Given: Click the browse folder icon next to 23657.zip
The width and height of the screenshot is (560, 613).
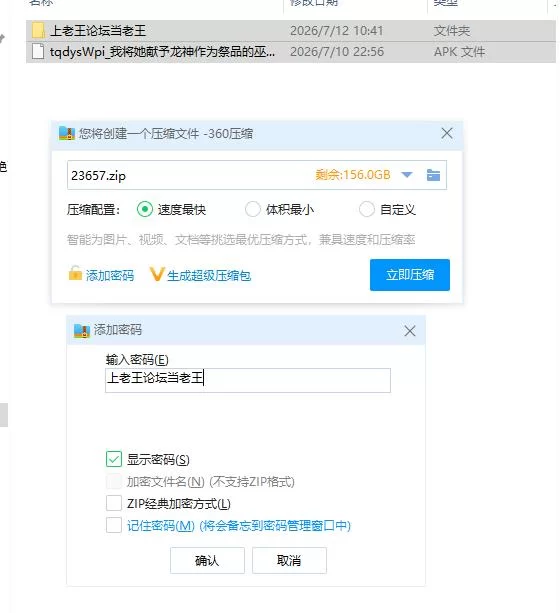Looking at the screenshot, I should tap(433, 175).
